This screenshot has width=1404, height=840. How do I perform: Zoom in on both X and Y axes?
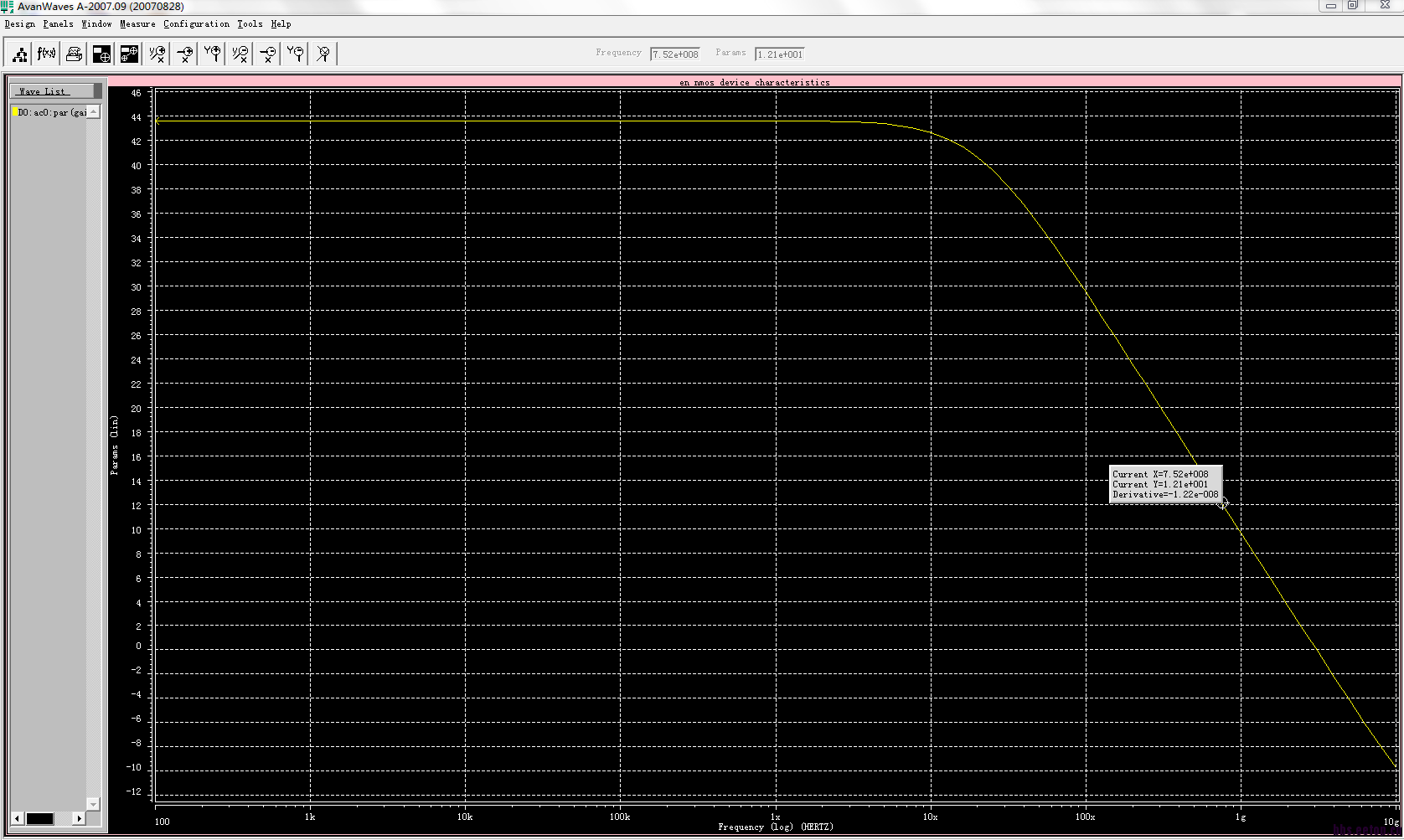(157, 54)
